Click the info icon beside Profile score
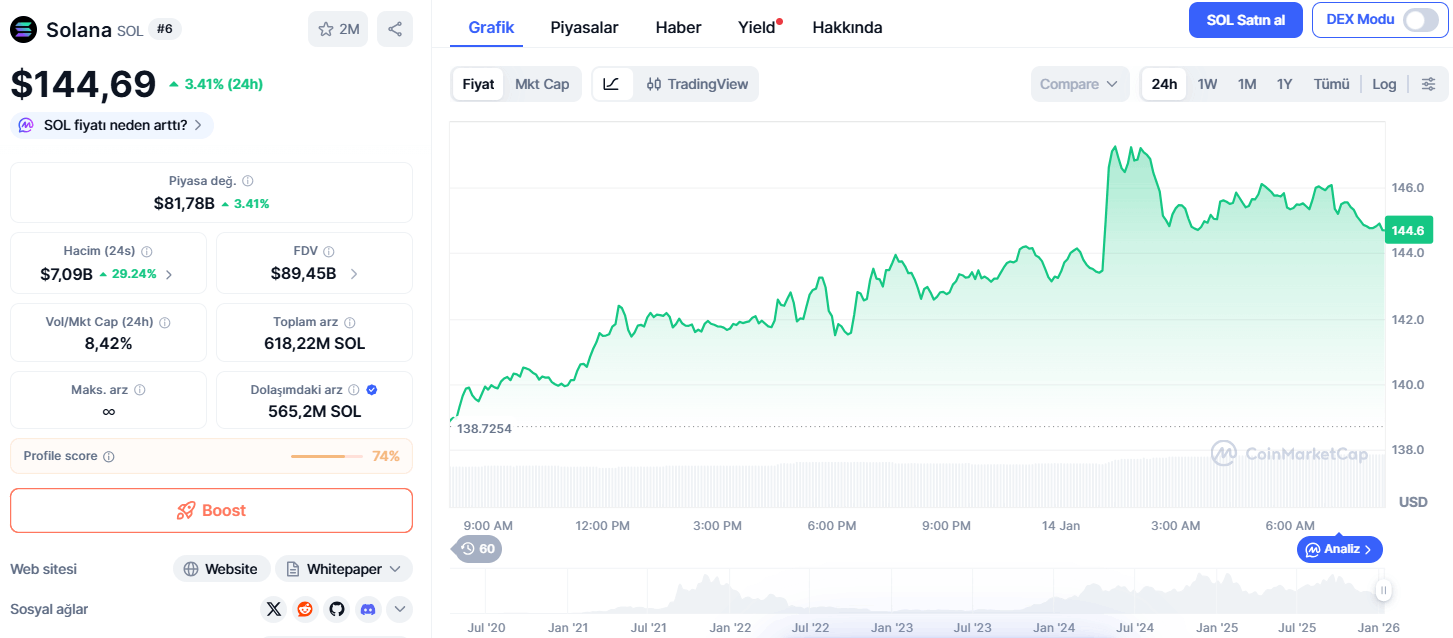This screenshot has width=1453, height=638. click(x=109, y=456)
